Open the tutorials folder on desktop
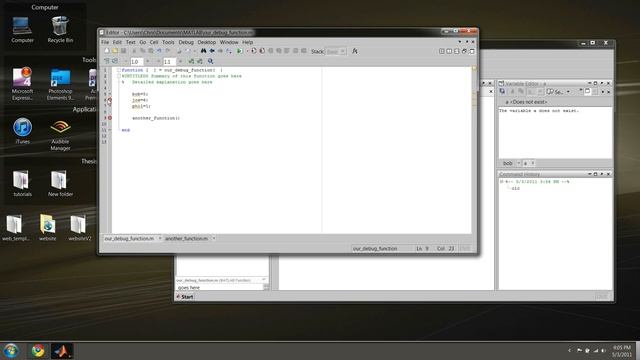The image size is (640, 360). point(22,183)
